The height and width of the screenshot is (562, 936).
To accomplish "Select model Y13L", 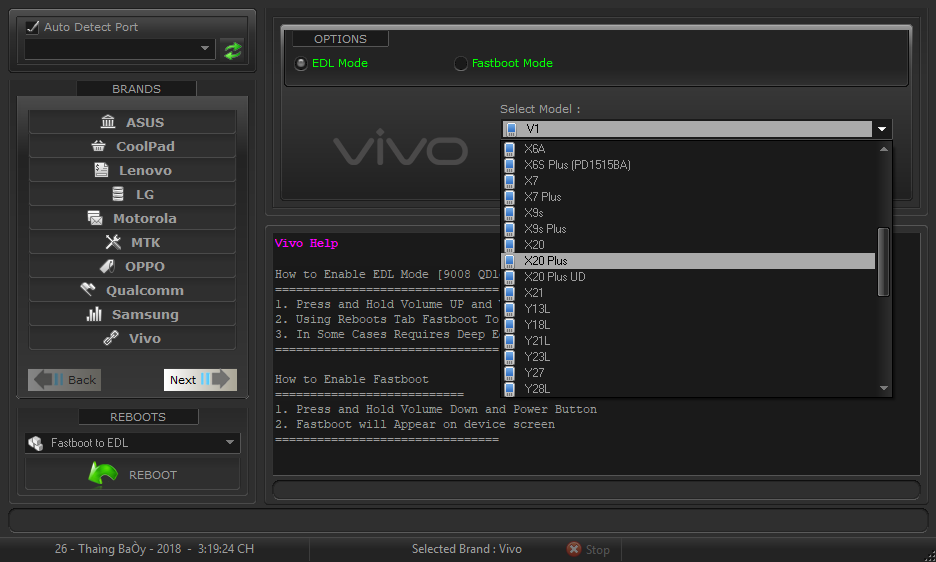I will (688, 309).
